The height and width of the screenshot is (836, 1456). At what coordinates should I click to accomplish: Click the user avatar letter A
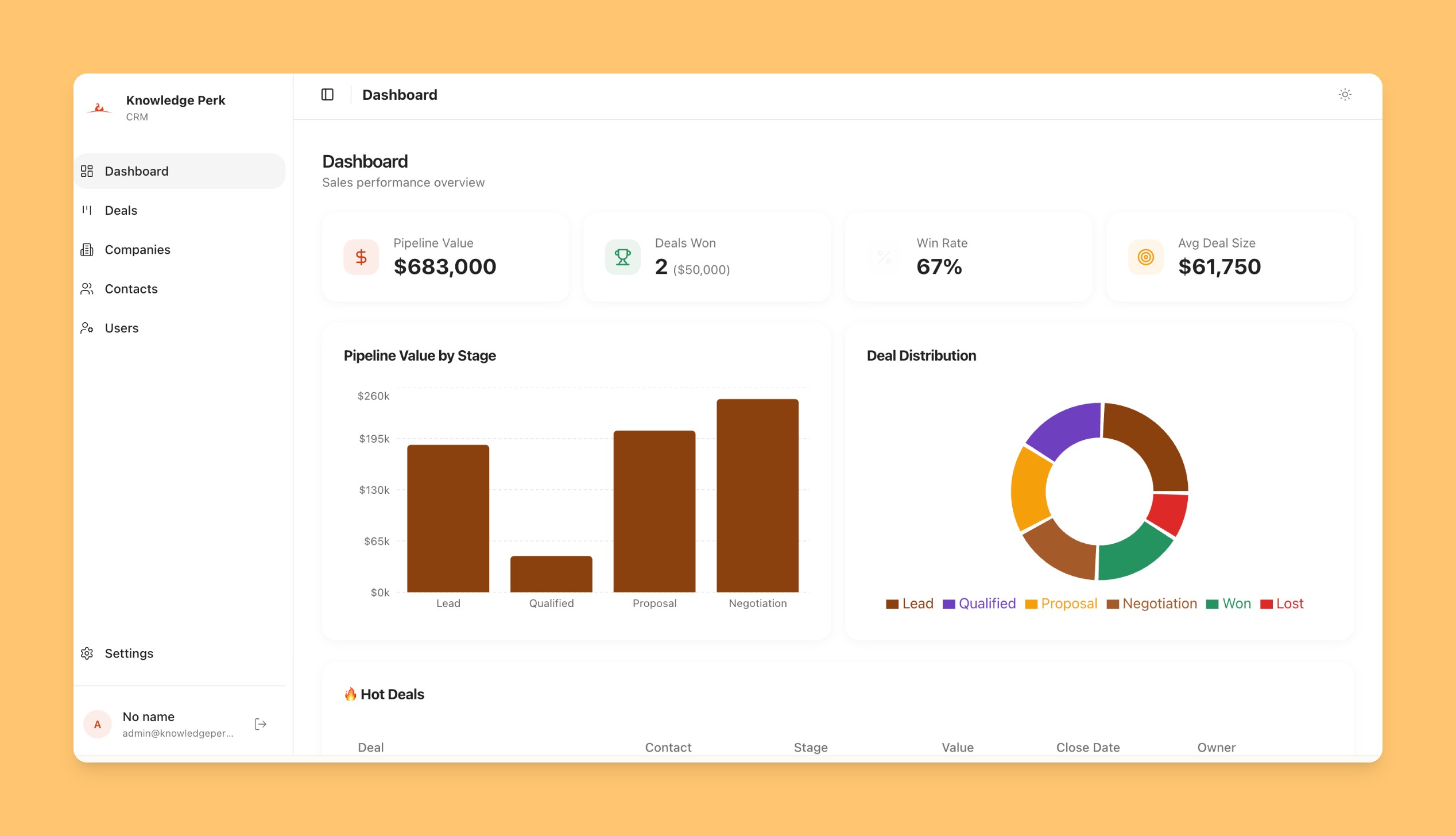pos(98,724)
